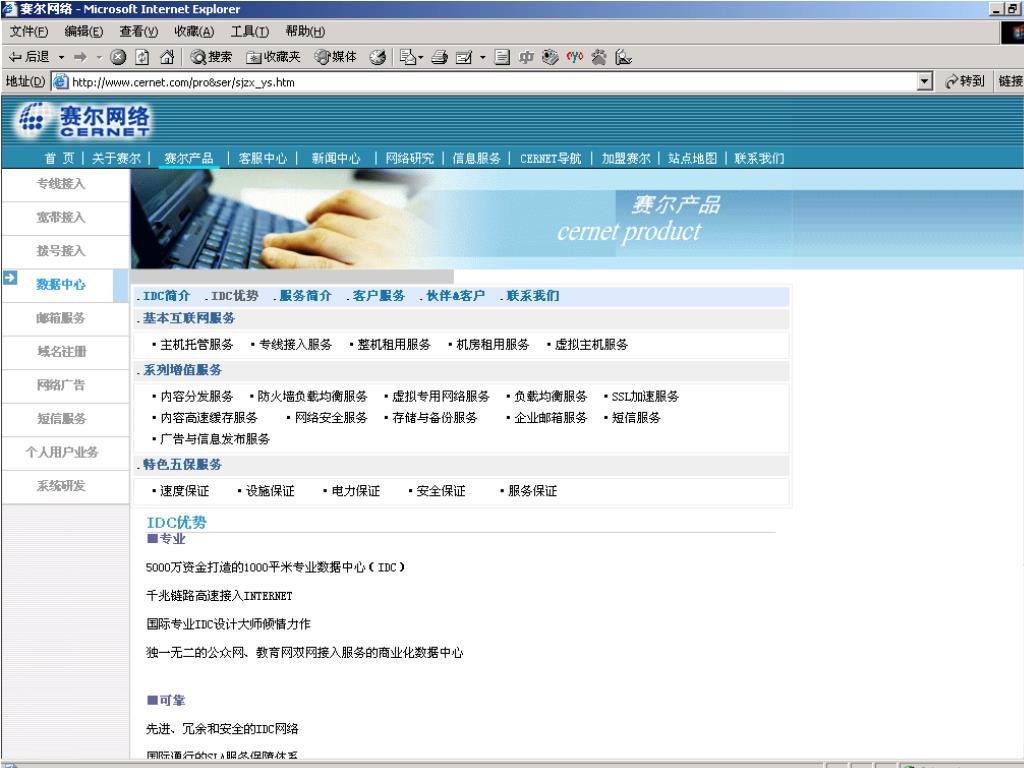
Task: Open the 帮助(H) menu
Action: pyautogui.click(x=305, y=31)
